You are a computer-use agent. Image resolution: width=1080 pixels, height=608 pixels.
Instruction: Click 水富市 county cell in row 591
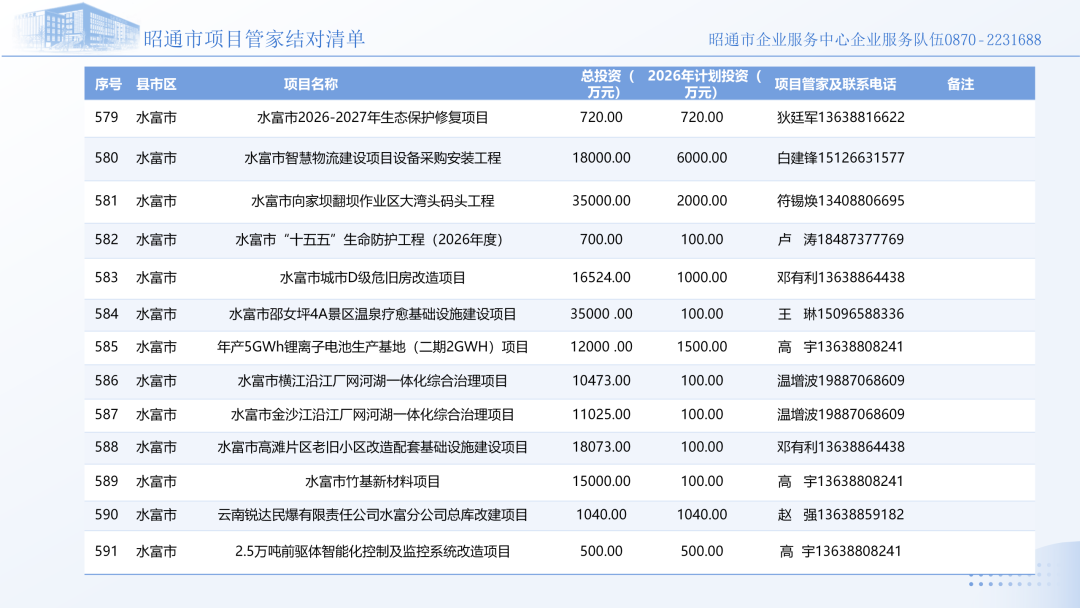(x=156, y=552)
